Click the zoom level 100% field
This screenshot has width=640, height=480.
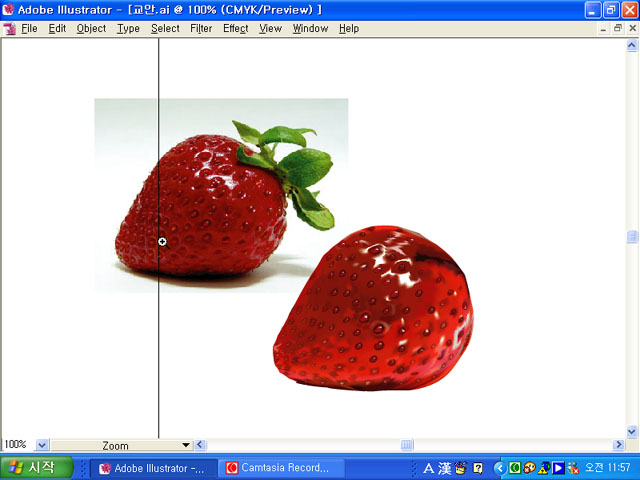pyautogui.click(x=16, y=444)
